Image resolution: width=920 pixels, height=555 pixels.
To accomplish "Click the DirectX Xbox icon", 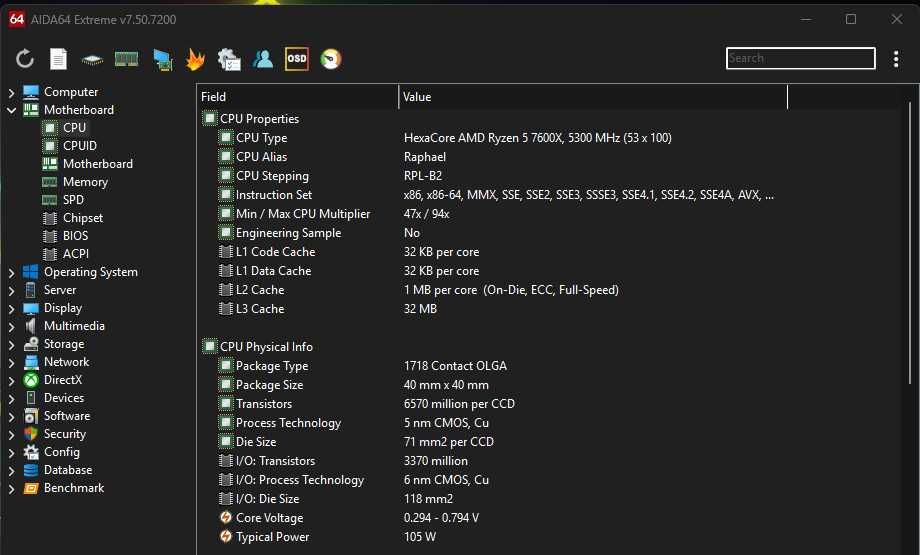I will pos(31,380).
